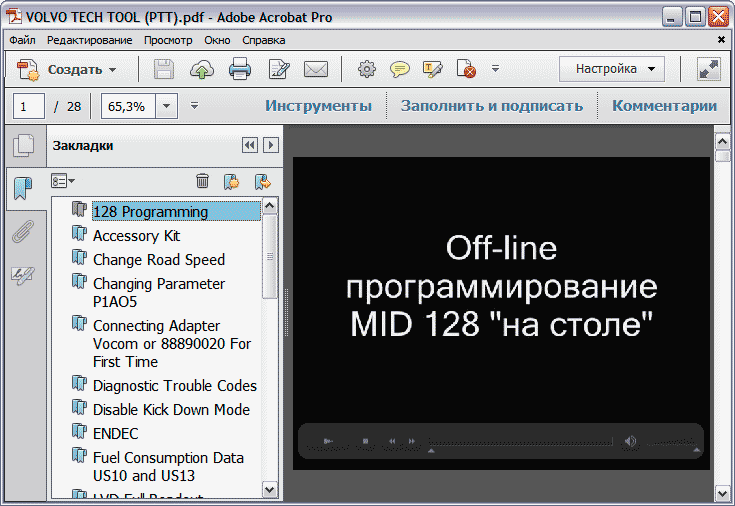
Task: Open the Окно menu
Action: pos(217,40)
